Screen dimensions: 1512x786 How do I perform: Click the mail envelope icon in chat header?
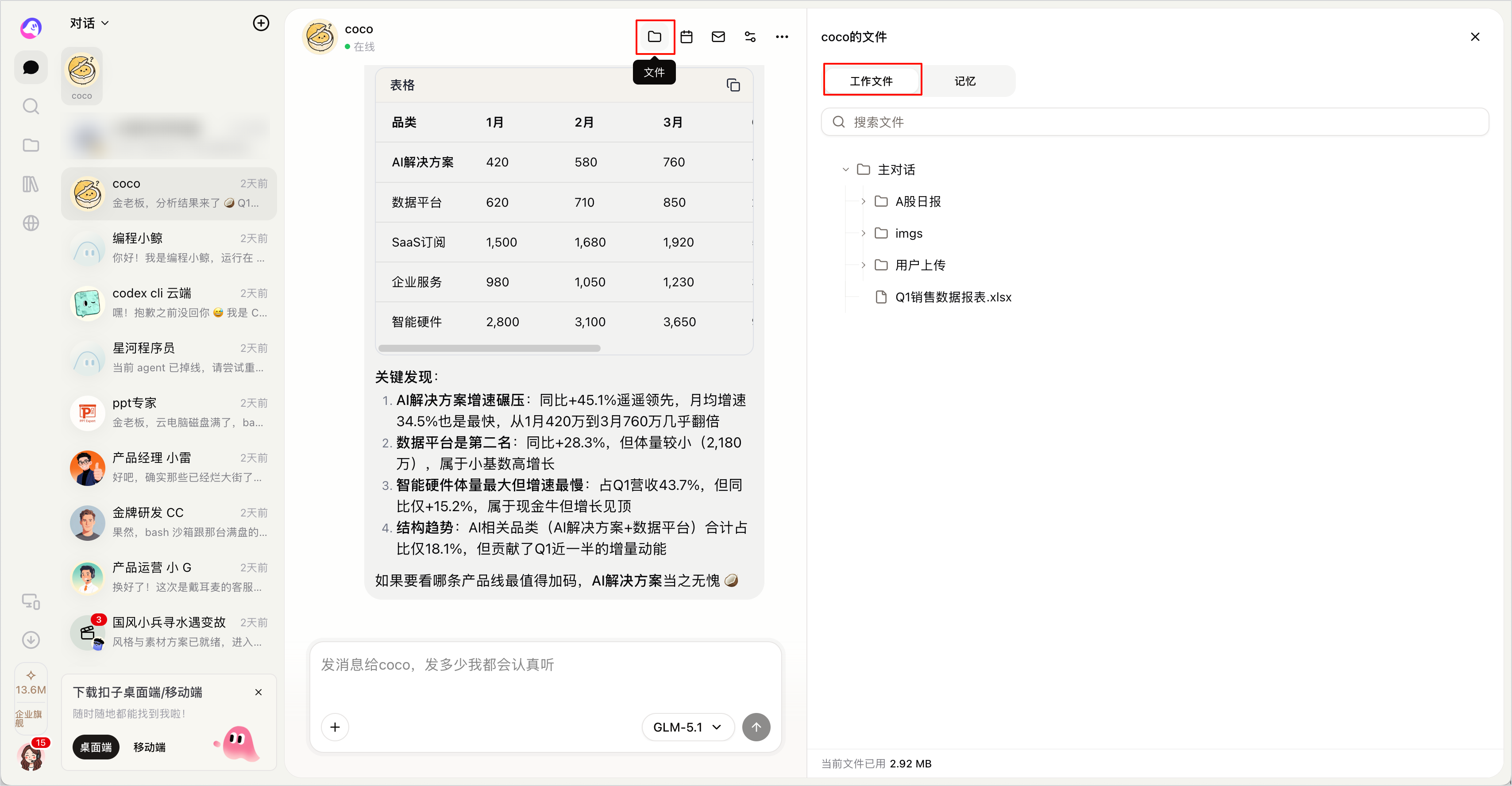coord(718,36)
